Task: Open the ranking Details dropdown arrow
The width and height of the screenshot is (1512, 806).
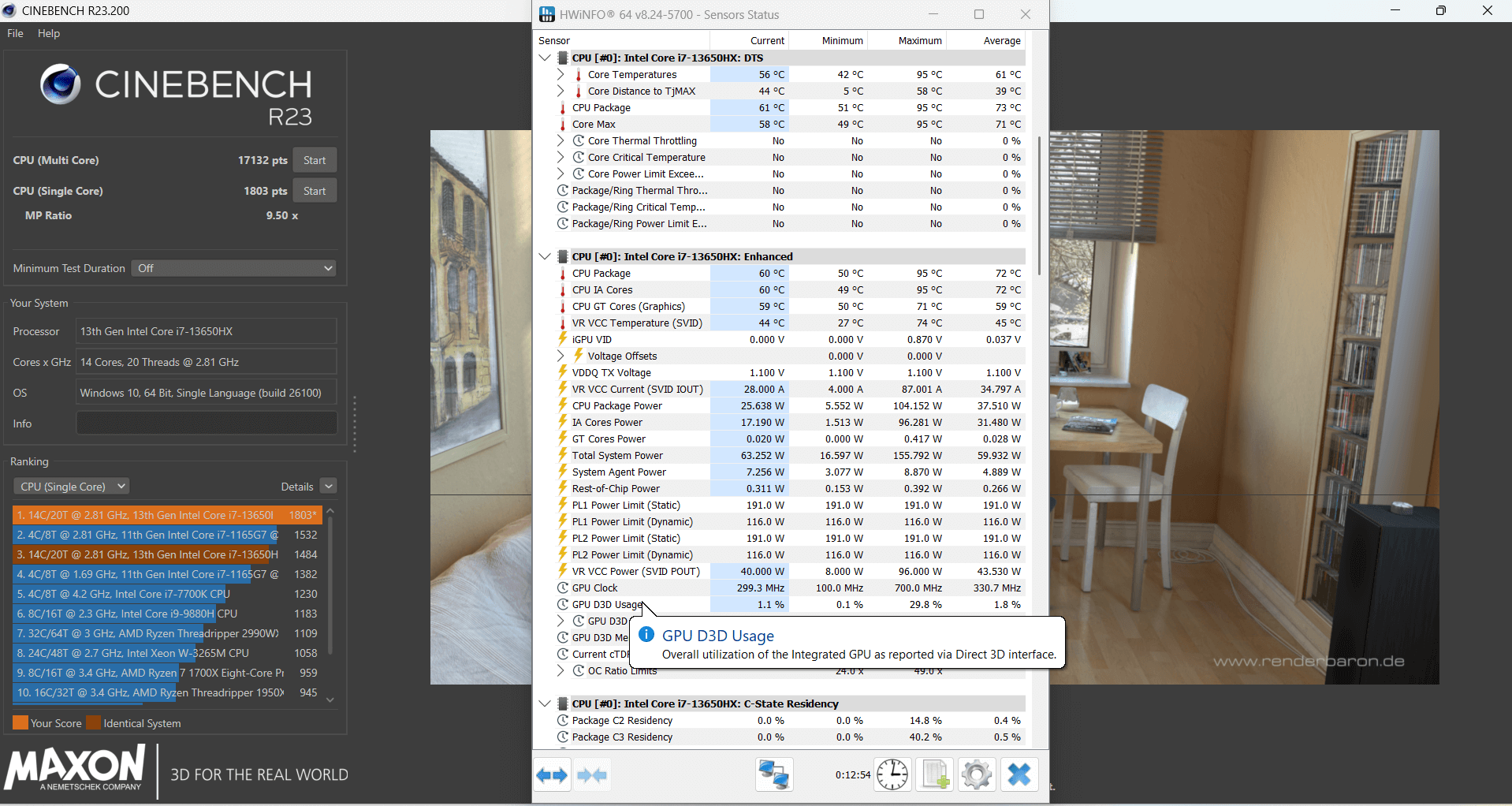Action: pos(329,487)
